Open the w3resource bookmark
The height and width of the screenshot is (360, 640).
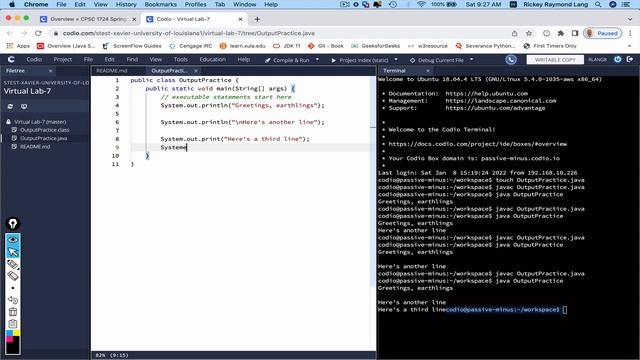tap(427, 46)
